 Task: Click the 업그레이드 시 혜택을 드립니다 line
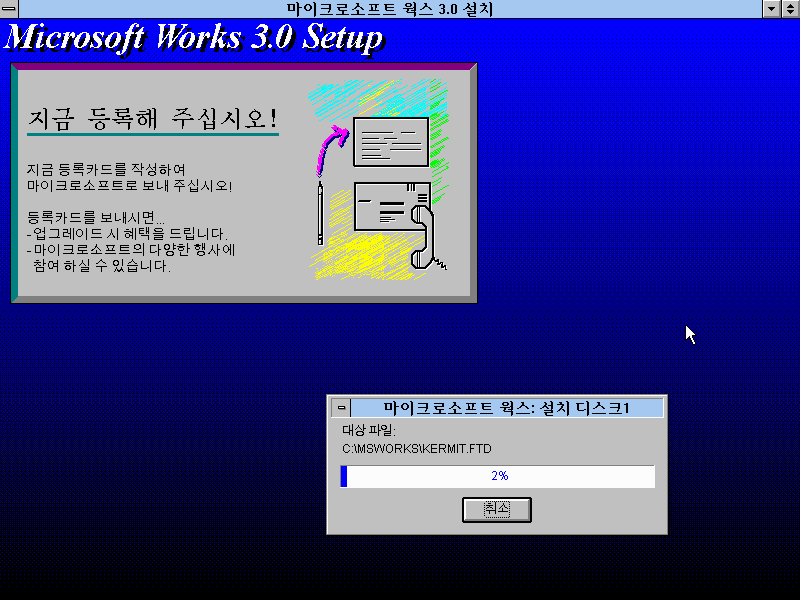127,234
